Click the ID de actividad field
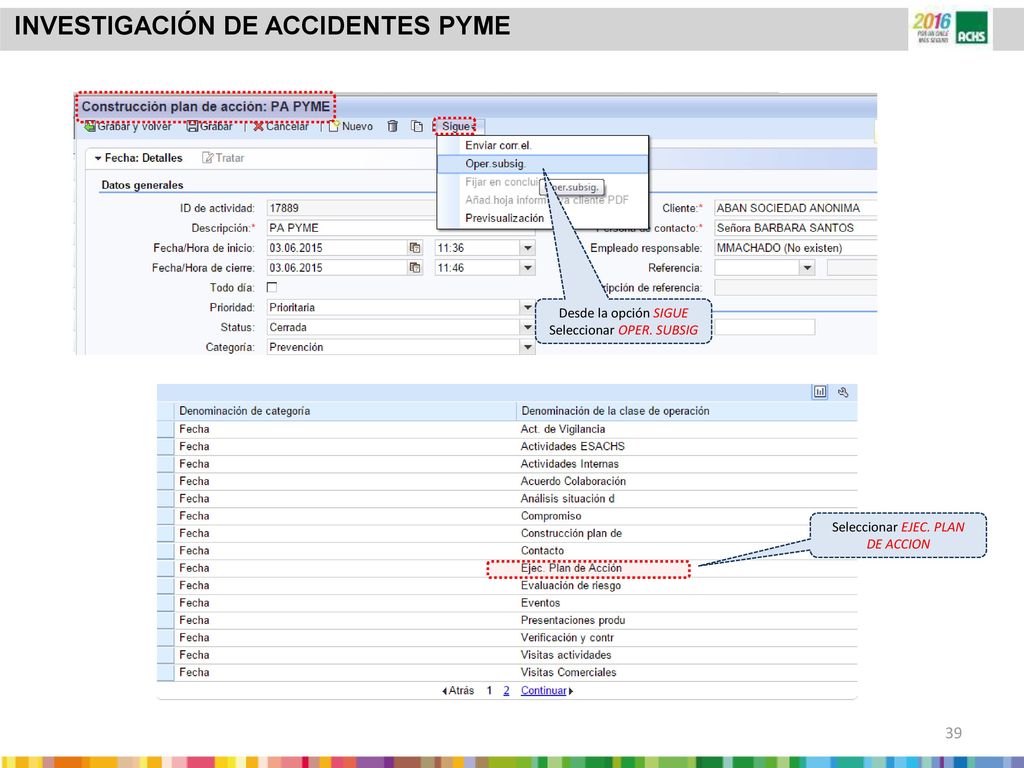This screenshot has height=768, width=1024. (351, 208)
